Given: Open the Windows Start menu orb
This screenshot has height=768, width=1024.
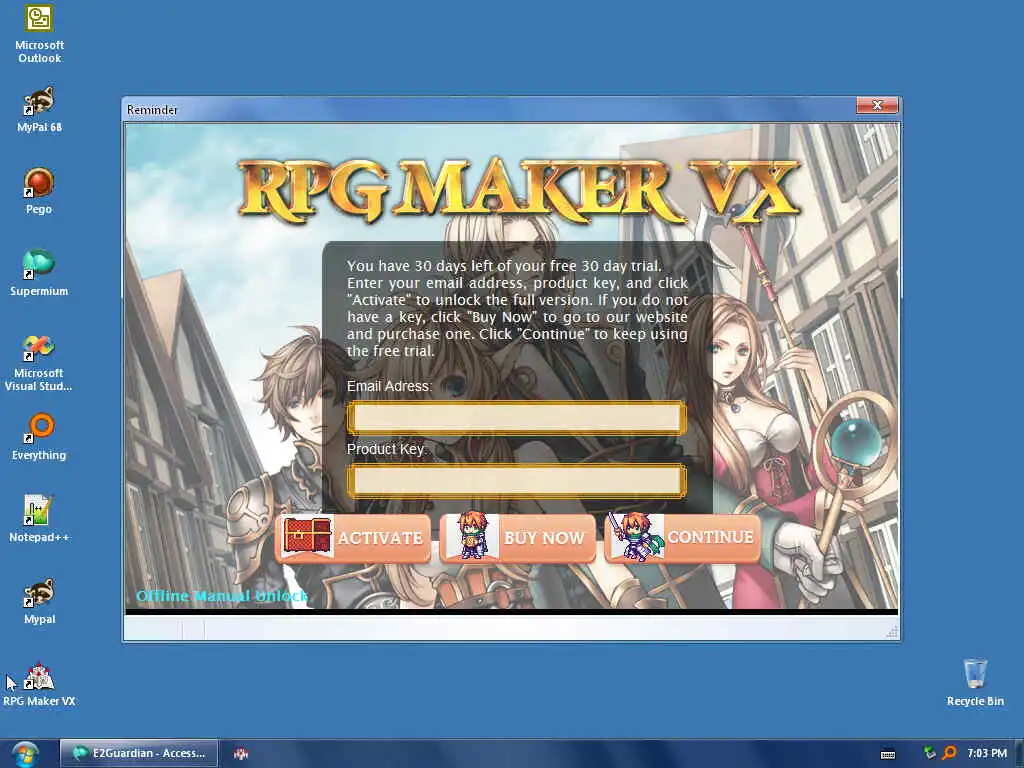Looking at the screenshot, I should click(24, 754).
